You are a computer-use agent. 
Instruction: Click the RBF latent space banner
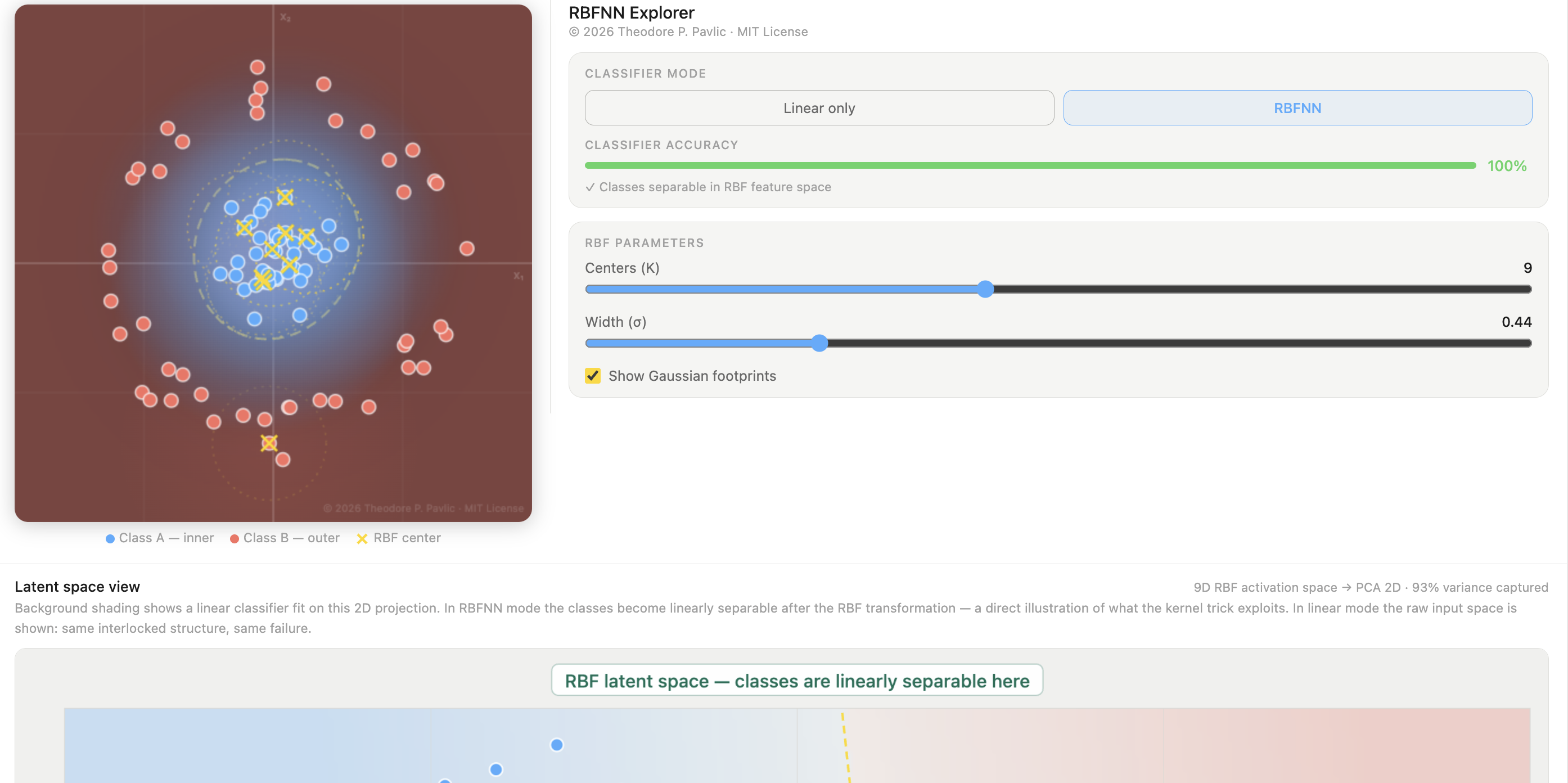[797, 680]
